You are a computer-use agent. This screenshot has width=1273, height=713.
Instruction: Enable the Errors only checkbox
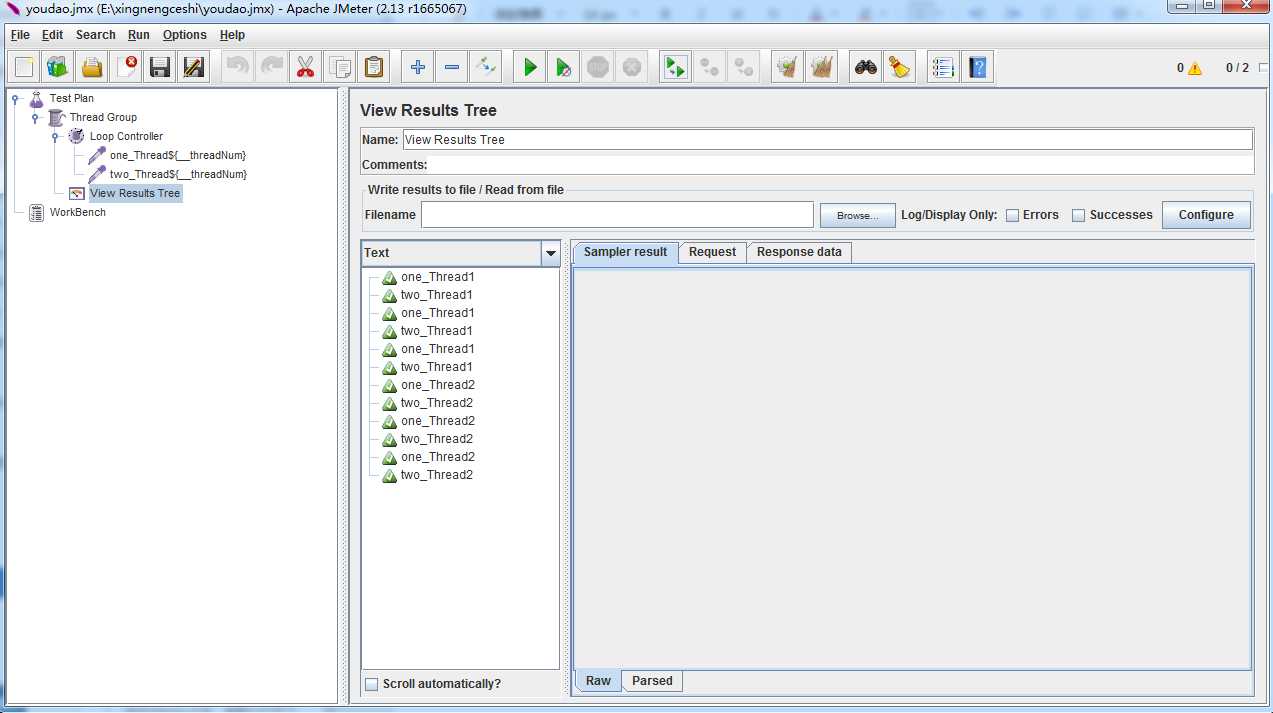click(x=1012, y=215)
